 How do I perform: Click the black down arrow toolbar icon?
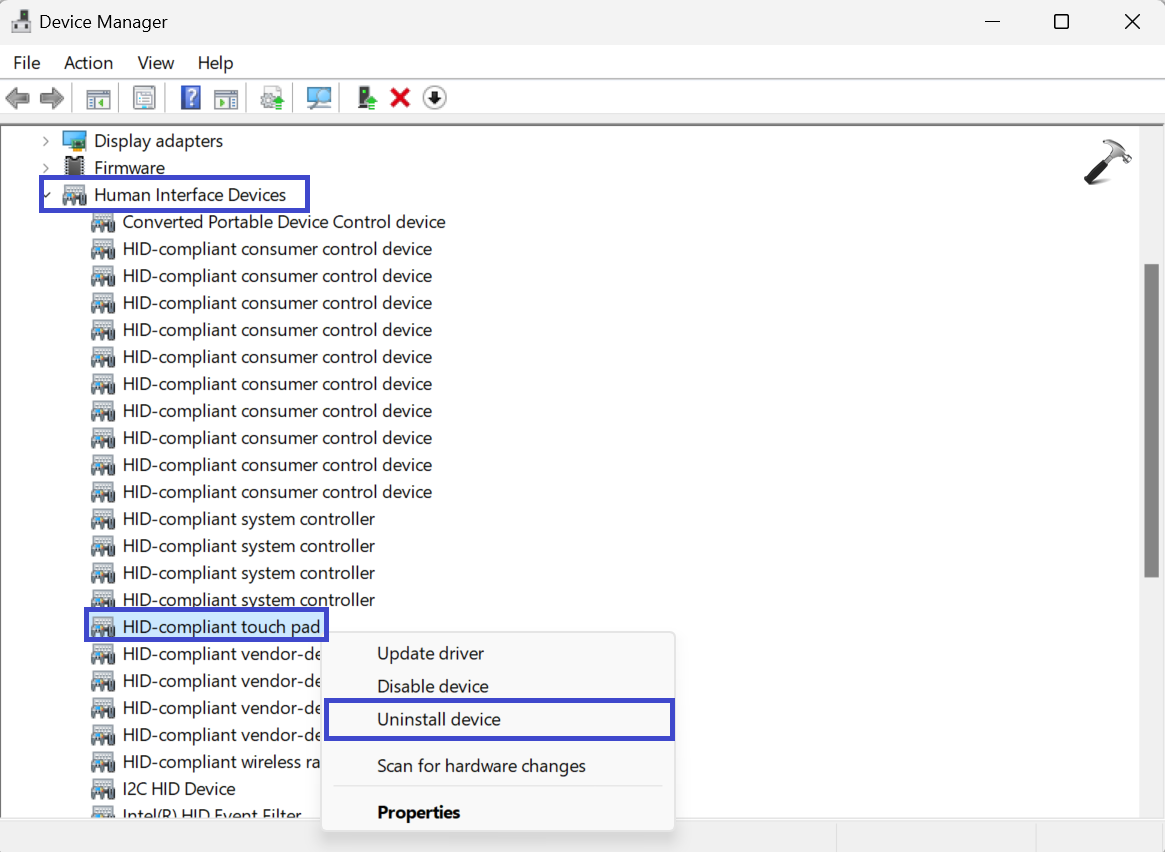click(x=434, y=98)
